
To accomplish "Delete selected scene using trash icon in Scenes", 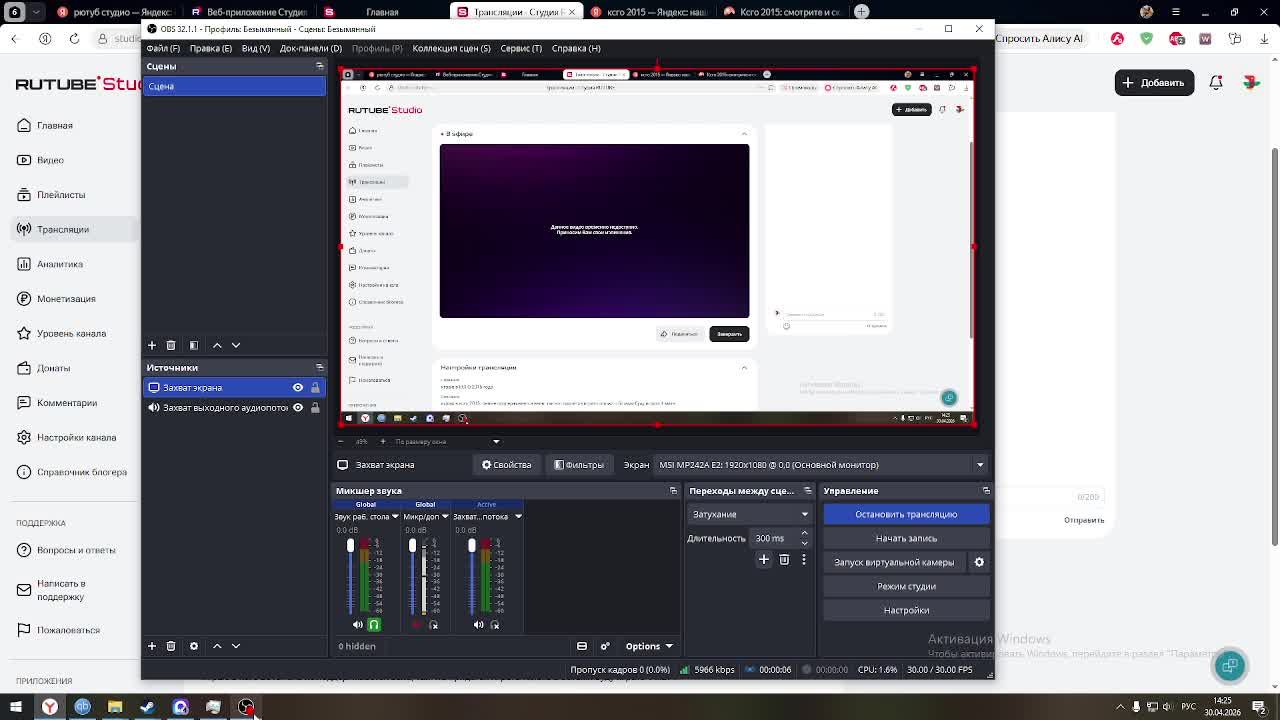I will (171, 345).
